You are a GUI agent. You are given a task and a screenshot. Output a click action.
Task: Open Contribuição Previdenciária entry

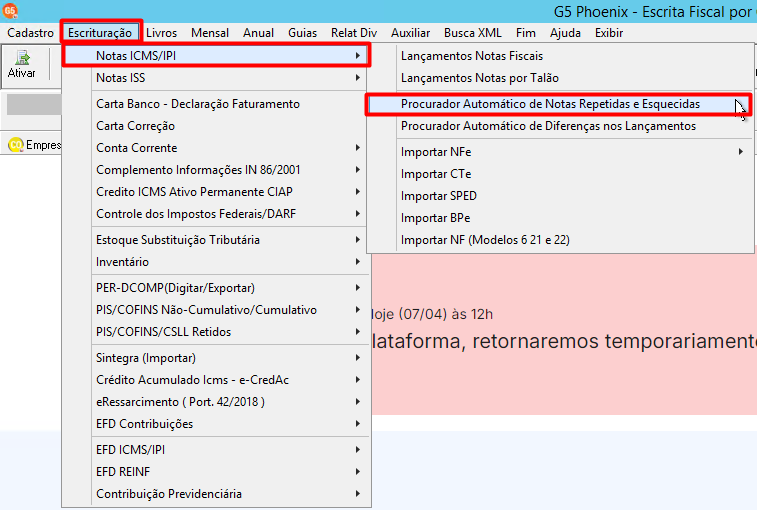click(216, 494)
